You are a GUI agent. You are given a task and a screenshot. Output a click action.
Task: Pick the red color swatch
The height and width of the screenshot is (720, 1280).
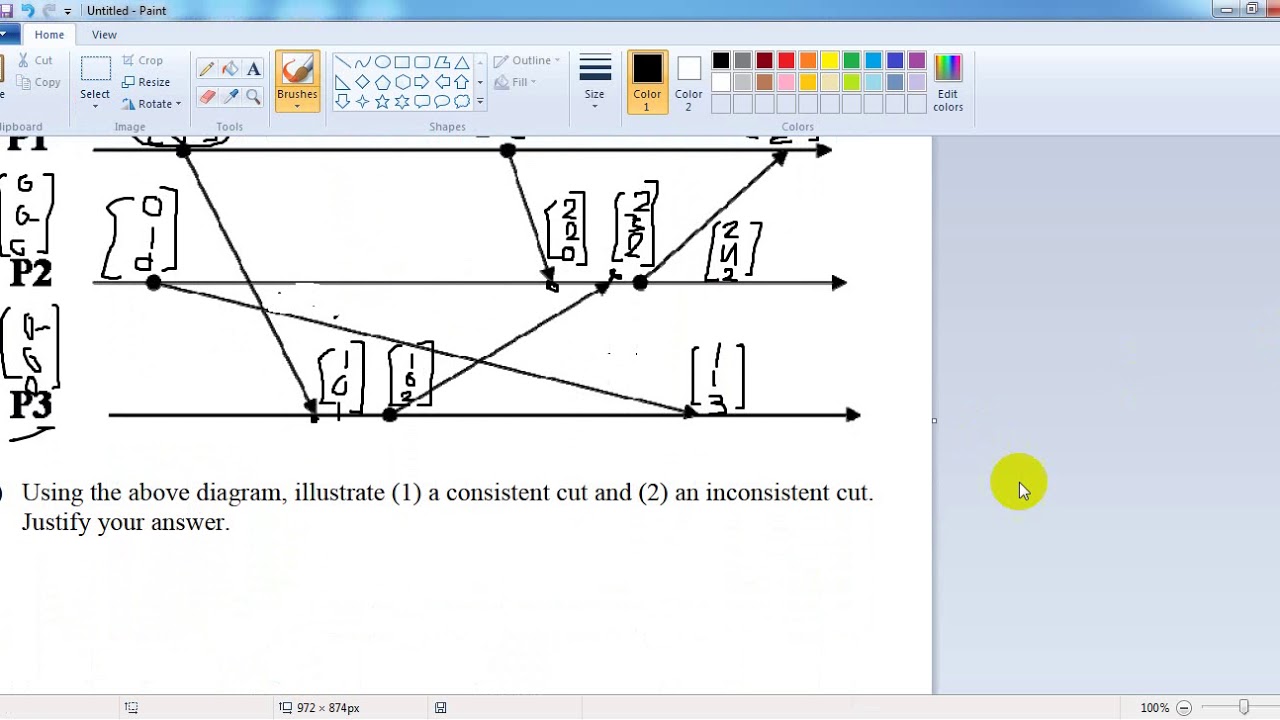(x=786, y=61)
